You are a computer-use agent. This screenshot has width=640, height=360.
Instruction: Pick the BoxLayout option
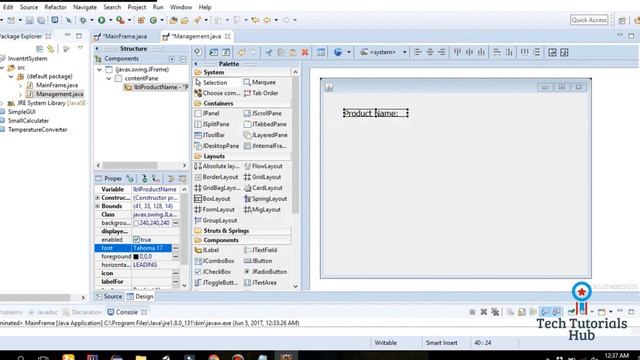tap(213, 199)
